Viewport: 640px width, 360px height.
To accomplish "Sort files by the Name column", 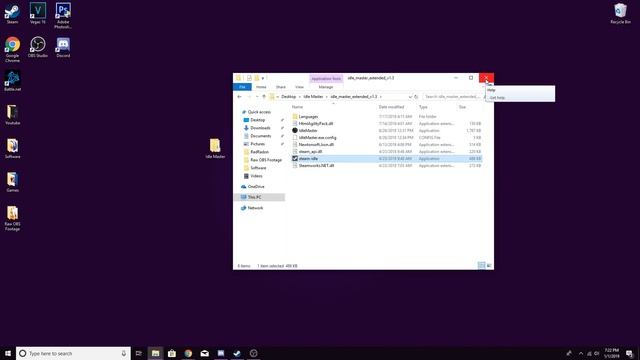I will tap(298, 107).
